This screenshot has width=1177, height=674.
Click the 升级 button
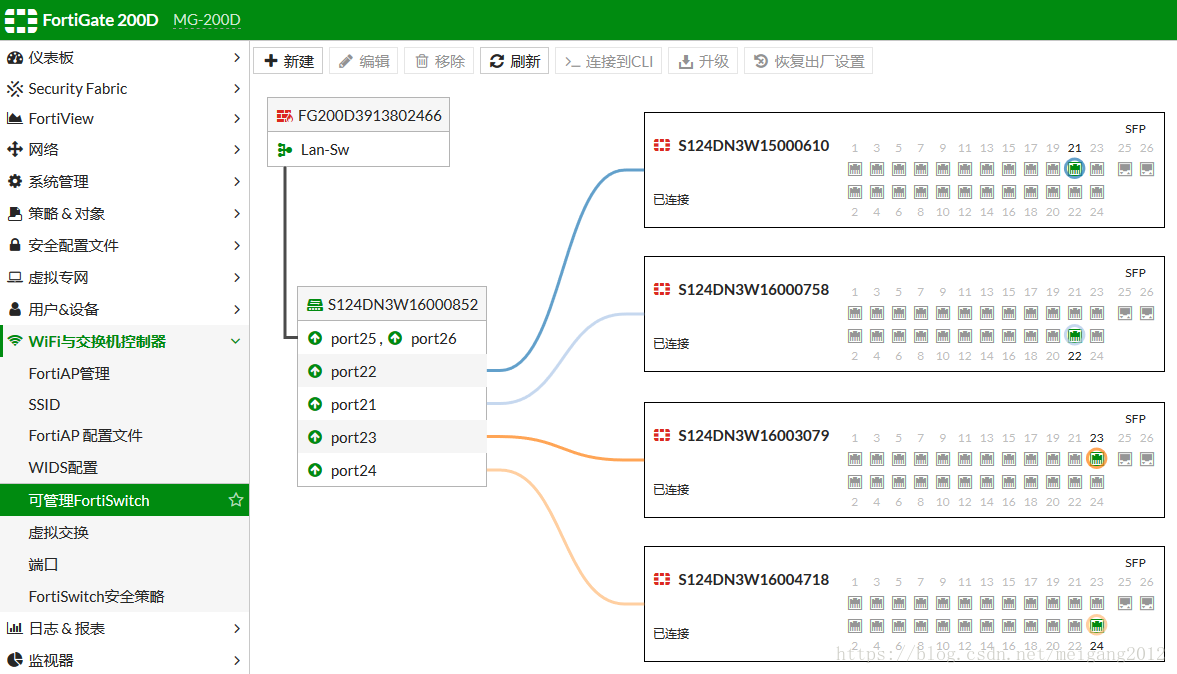pos(703,61)
